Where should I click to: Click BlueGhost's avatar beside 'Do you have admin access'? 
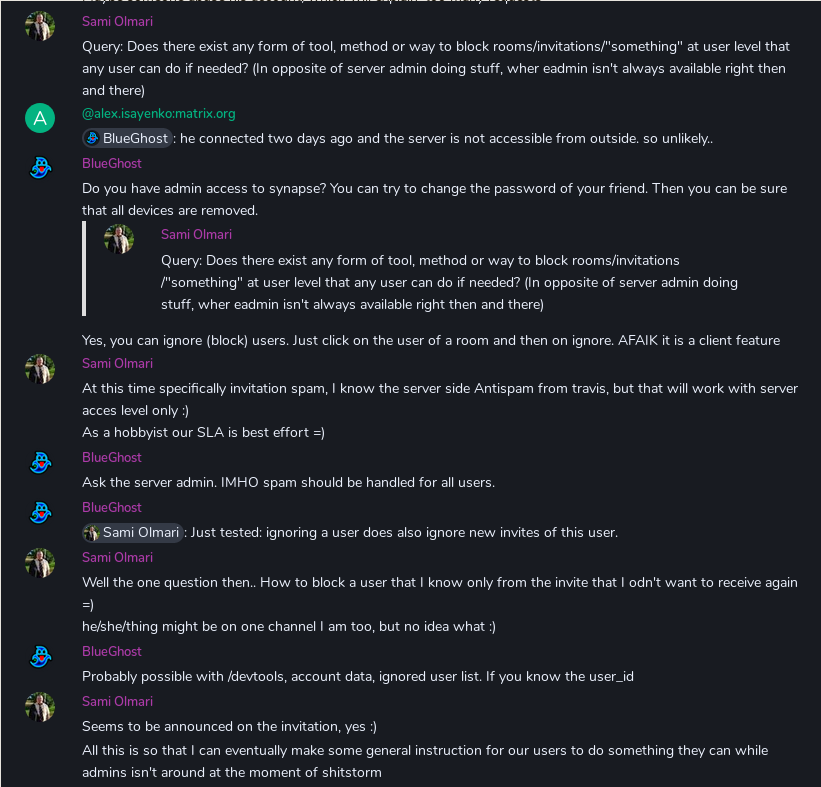point(39,169)
